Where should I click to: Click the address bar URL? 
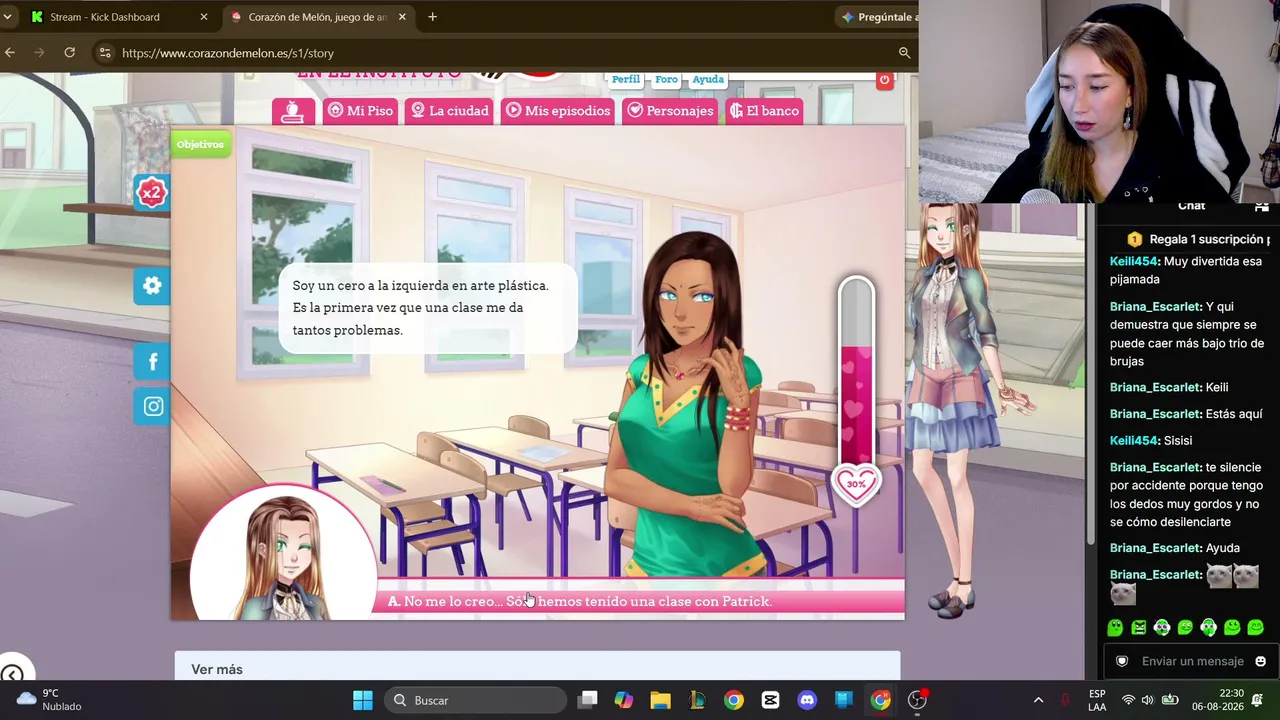(228, 53)
